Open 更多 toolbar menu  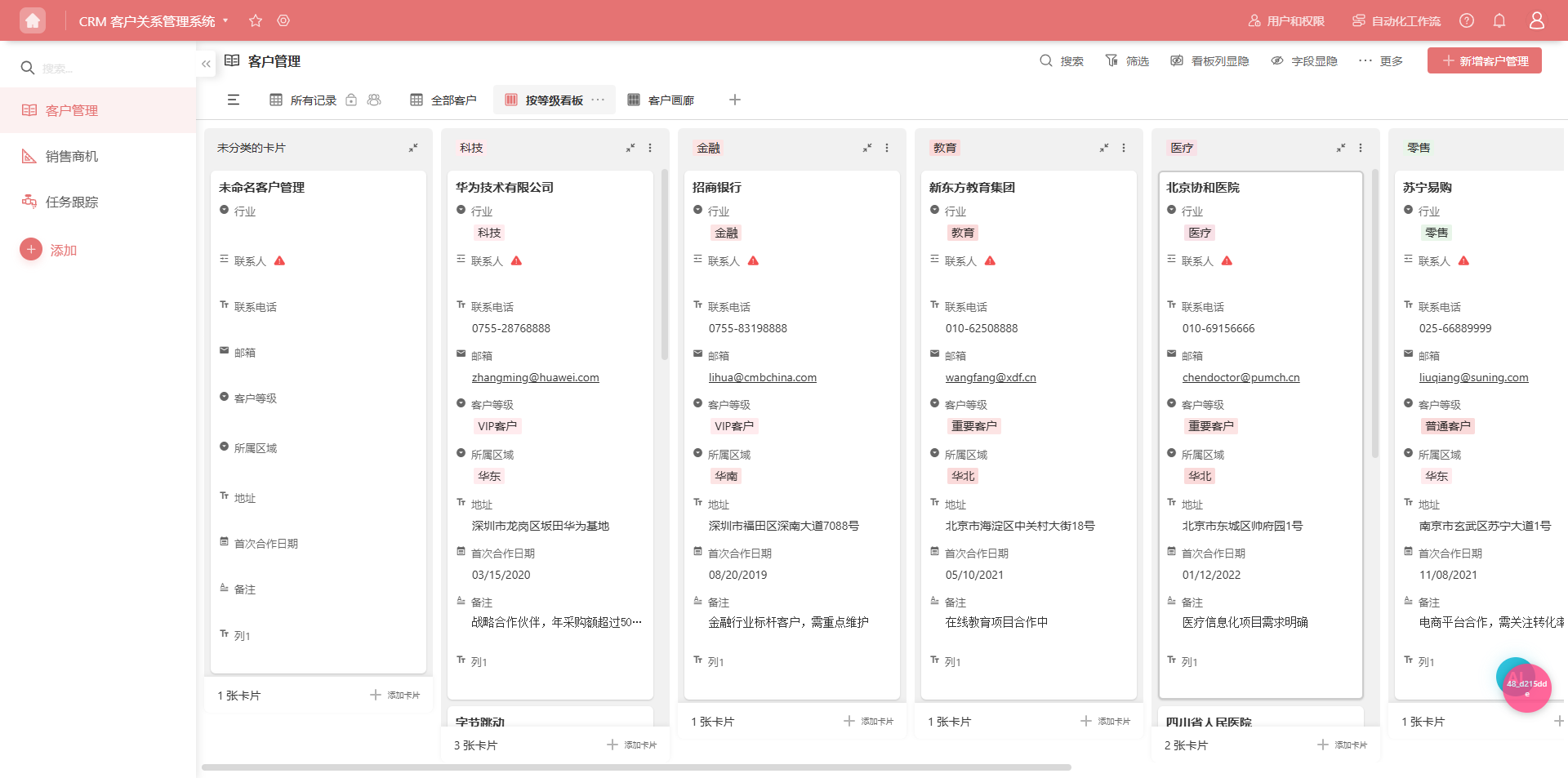pyautogui.click(x=1381, y=61)
